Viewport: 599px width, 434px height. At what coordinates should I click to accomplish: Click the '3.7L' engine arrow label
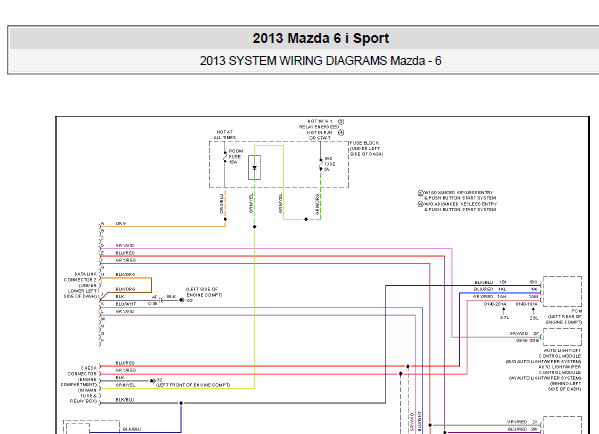[504, 318]
